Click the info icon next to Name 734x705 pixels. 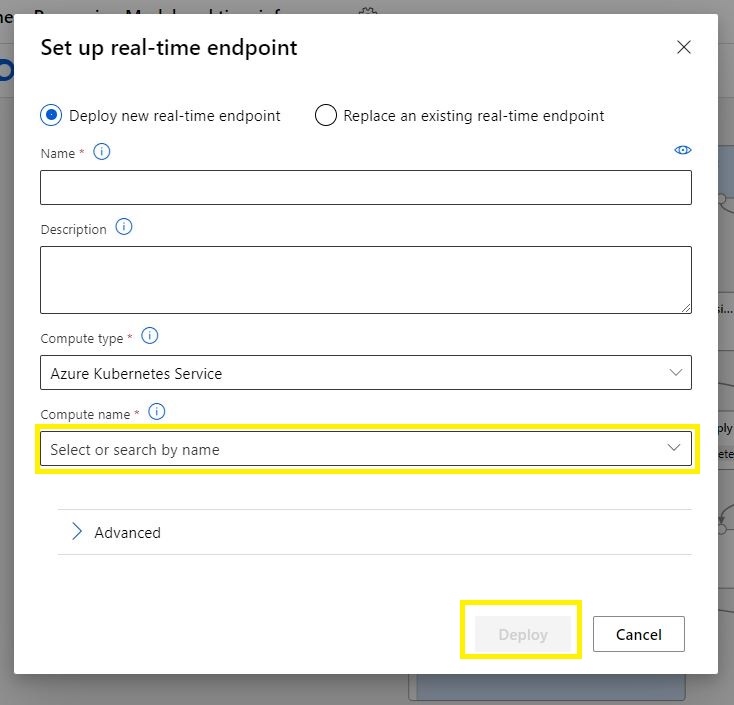click(101, 152)
